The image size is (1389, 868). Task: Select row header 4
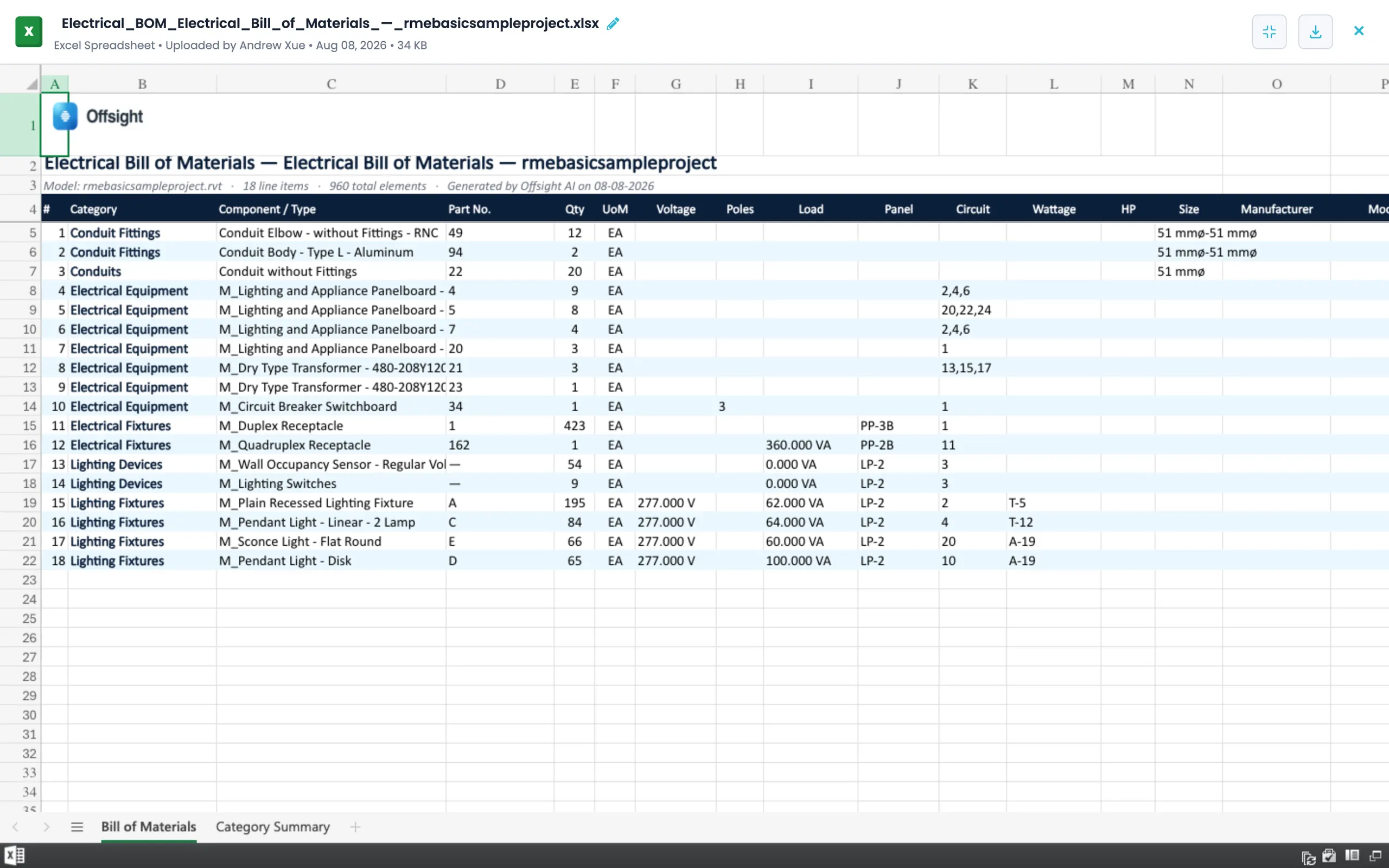(x=20, y=209)
